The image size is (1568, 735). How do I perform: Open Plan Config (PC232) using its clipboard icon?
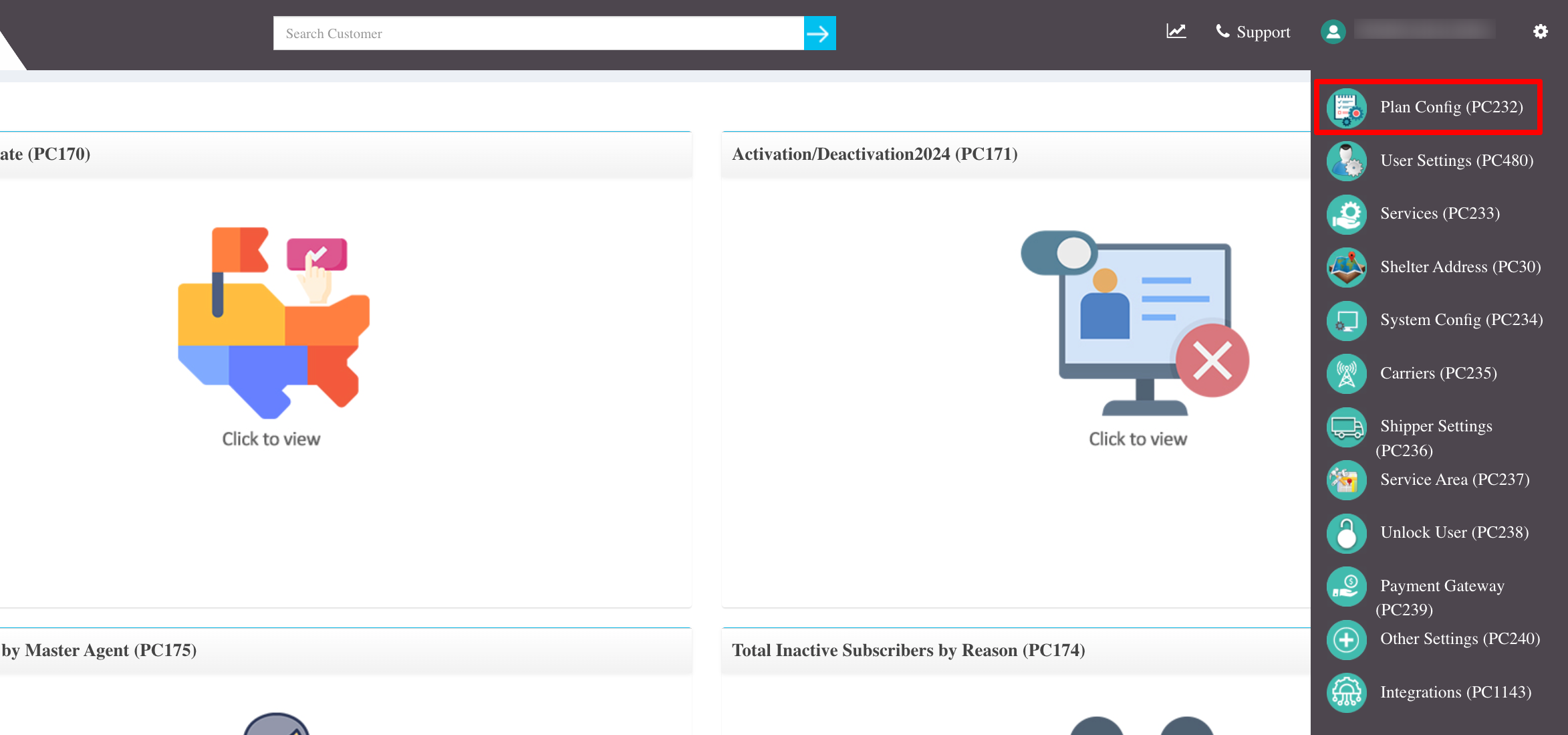point(1345,107)
